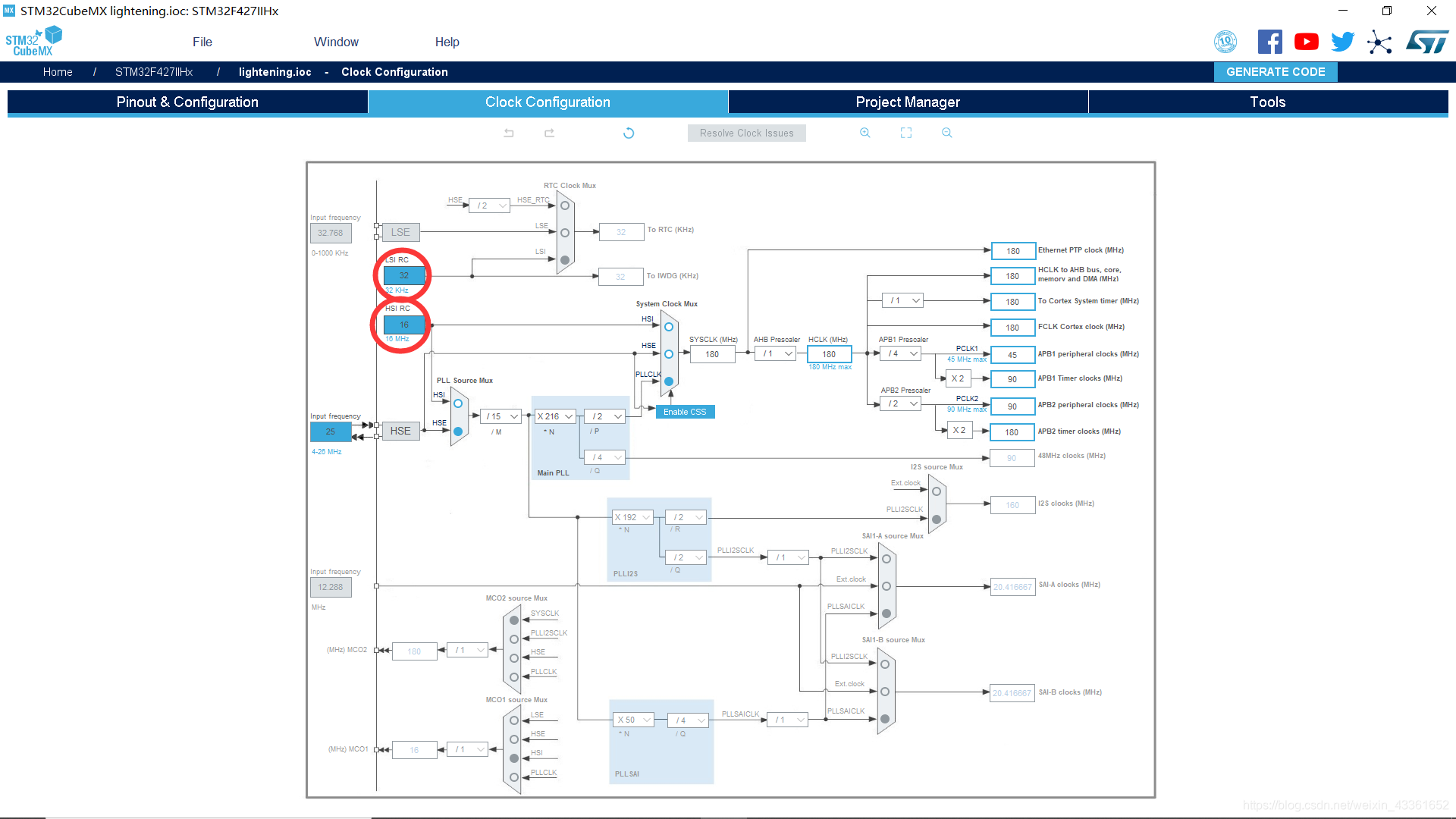Click the GENERATE CODE button
1456x819 pixels.
pos(1276,71)
